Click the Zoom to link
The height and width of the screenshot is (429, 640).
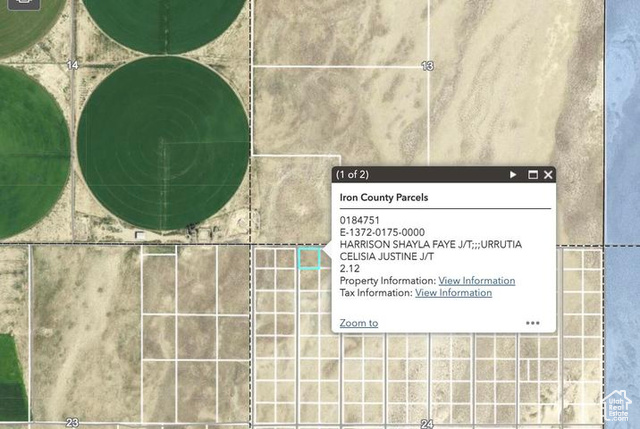(x=358, y=323)
